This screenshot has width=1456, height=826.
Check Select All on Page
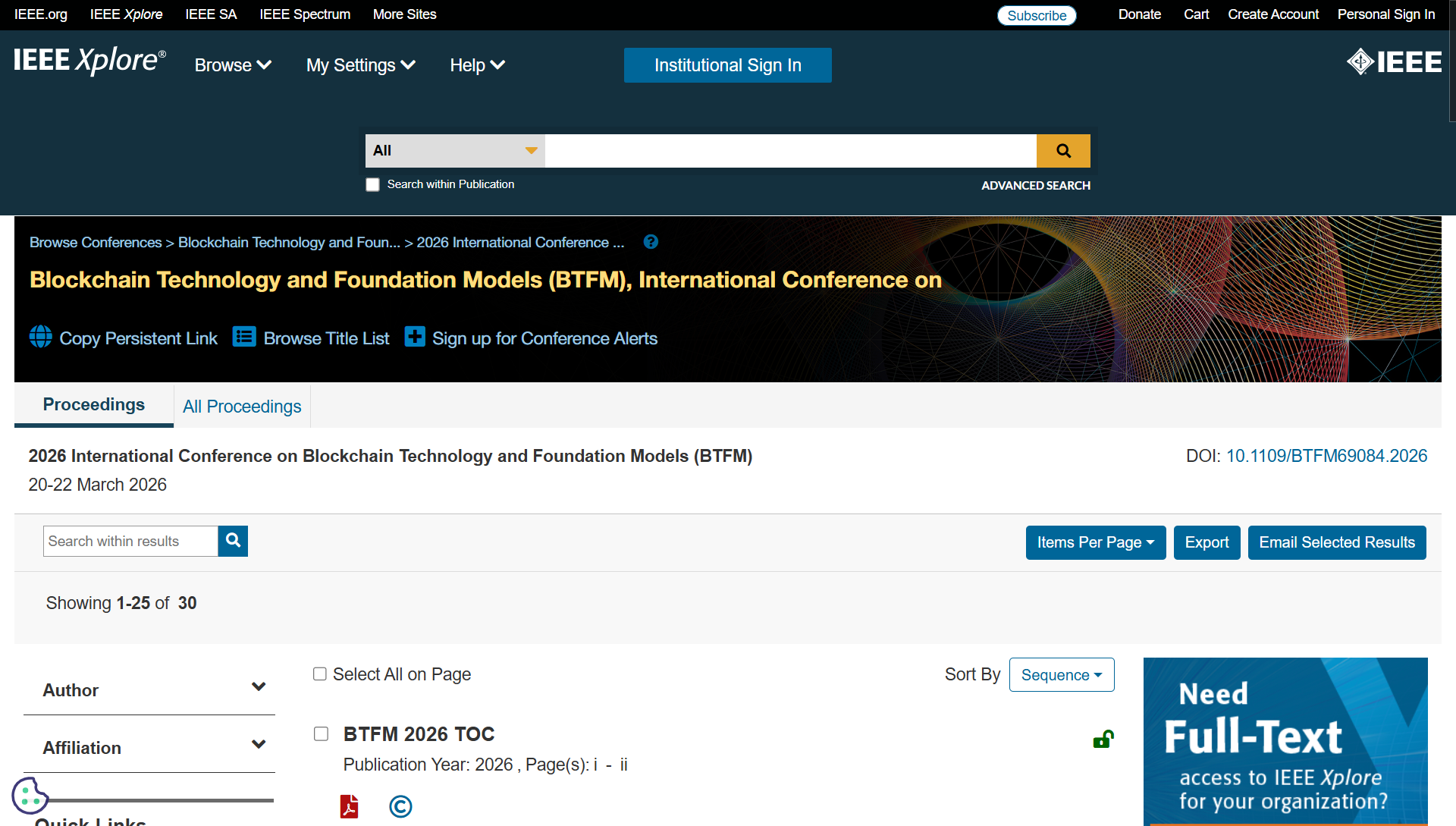click(x=320, y=674)
